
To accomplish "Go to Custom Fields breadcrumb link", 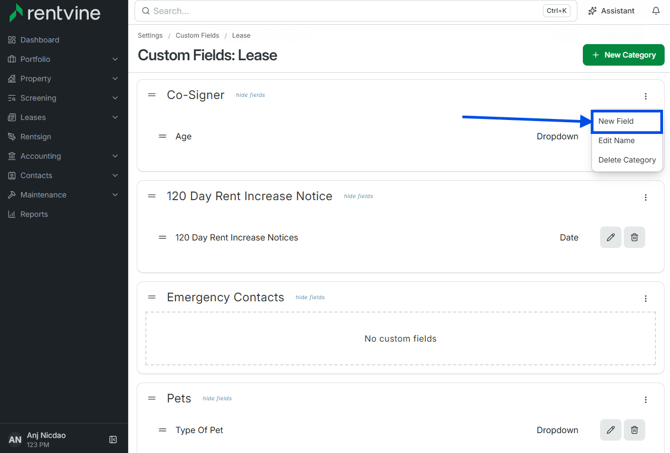I will coord(197,35).
